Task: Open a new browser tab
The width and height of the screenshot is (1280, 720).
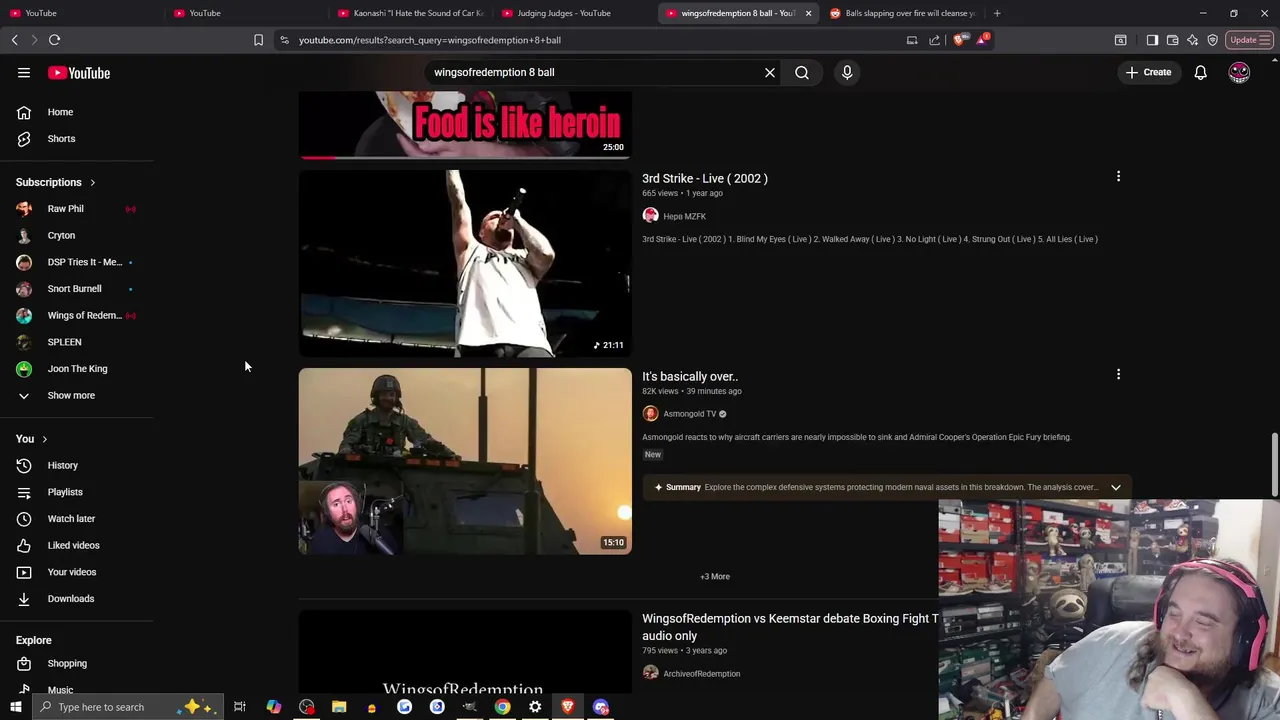Action: [997, 13]
